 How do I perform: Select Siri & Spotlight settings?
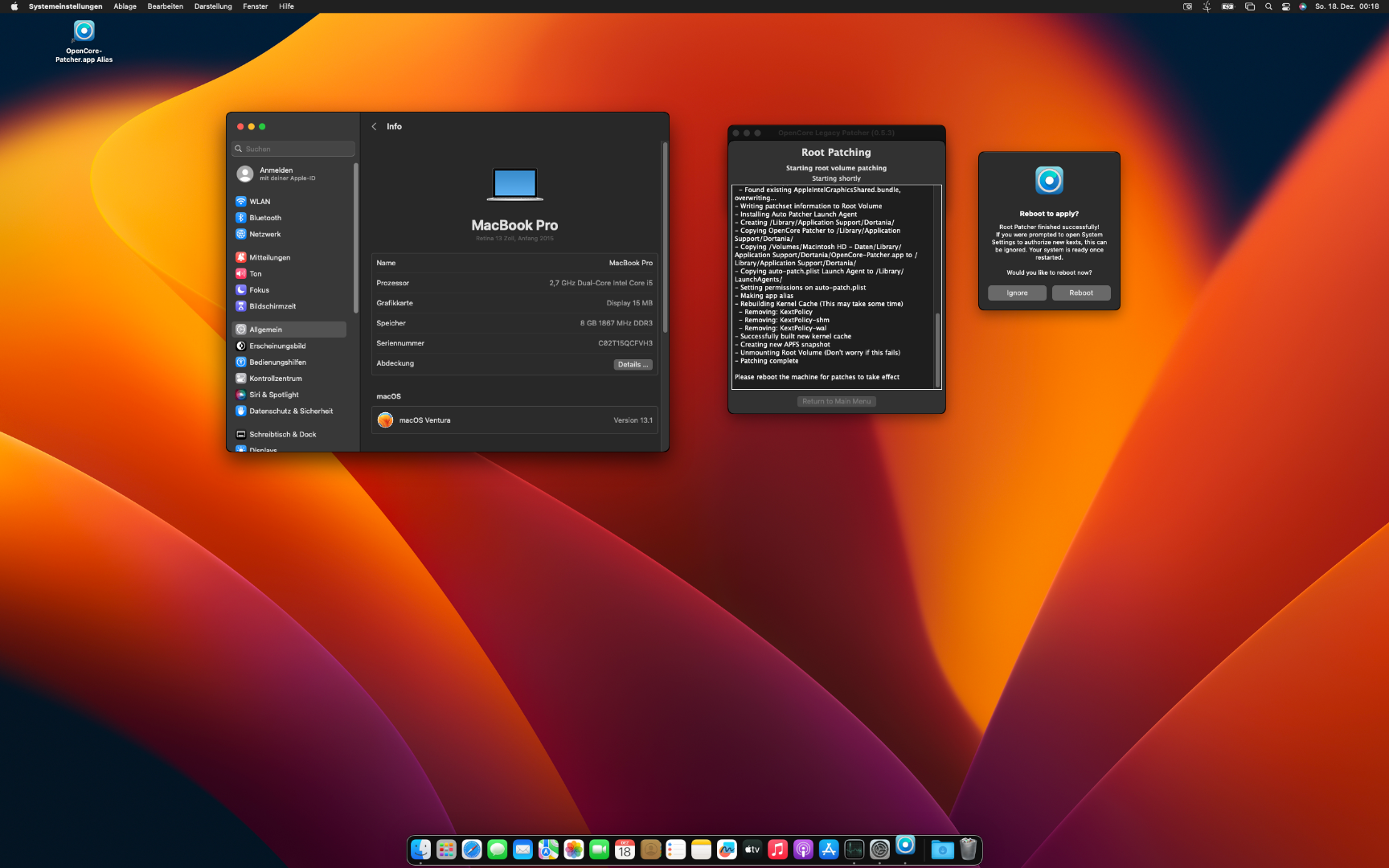[x=273, y=395]
